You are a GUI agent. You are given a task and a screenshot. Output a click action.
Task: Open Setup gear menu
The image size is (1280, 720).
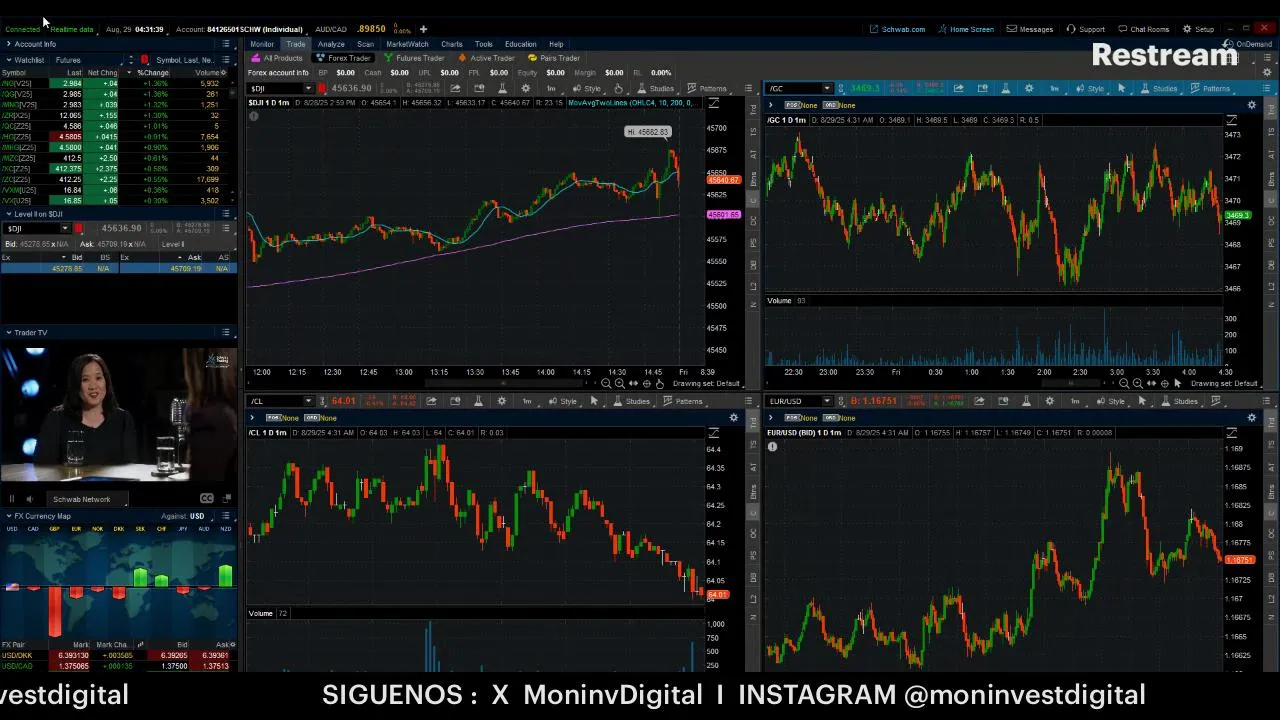click(x=1199, y=29)
